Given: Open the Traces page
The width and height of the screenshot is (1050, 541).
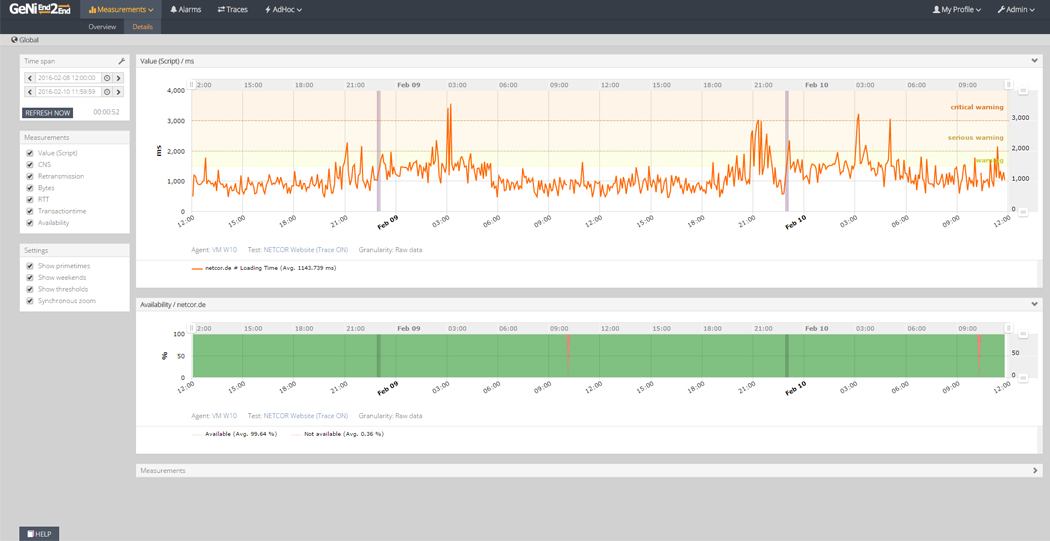Looking at the screenshot, I should (232, 9).
